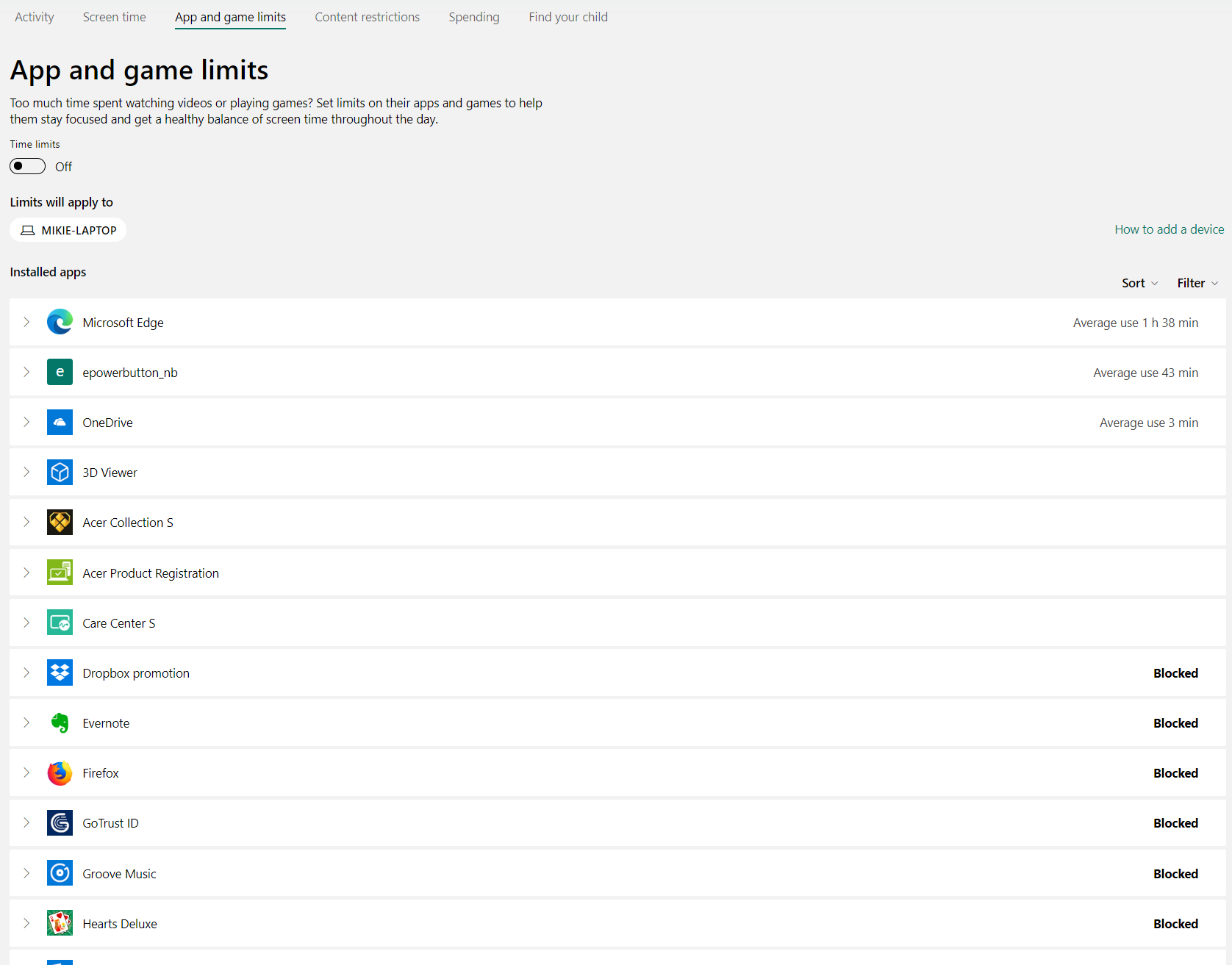Open the Filter dropdown
This screenshot has height=965, width=1232.
(1197, 283)
